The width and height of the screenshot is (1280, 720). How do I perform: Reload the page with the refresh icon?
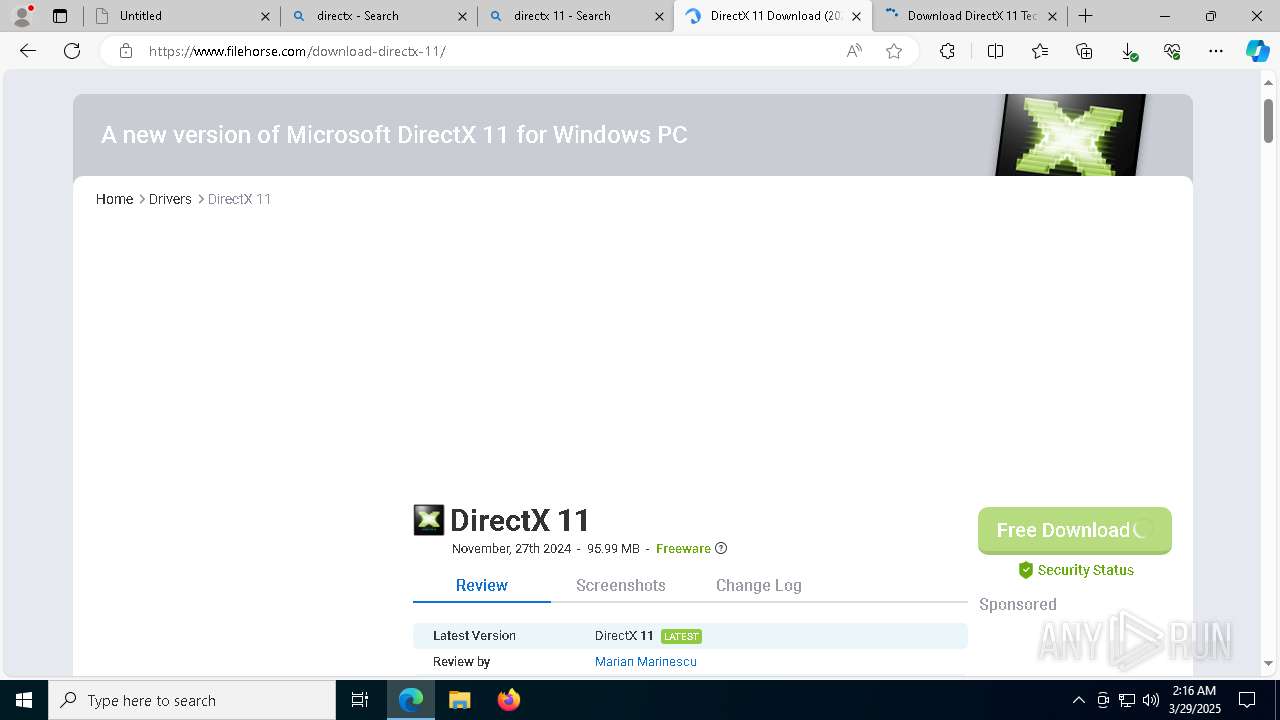pyautogui.click(x=72, y=51)
